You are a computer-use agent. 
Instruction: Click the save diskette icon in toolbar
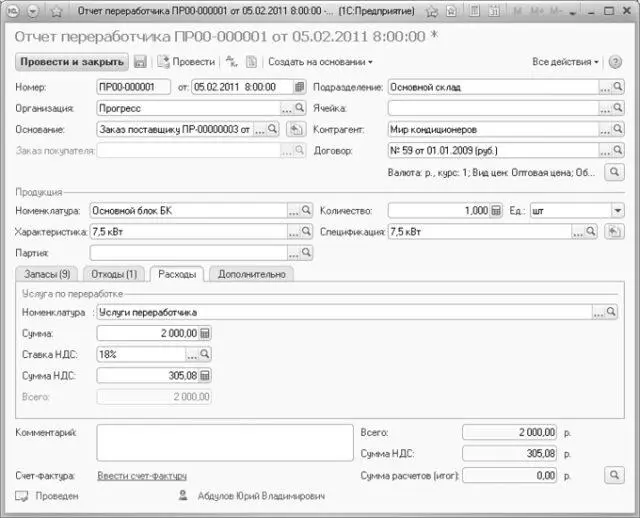click(x=140, y=62)
